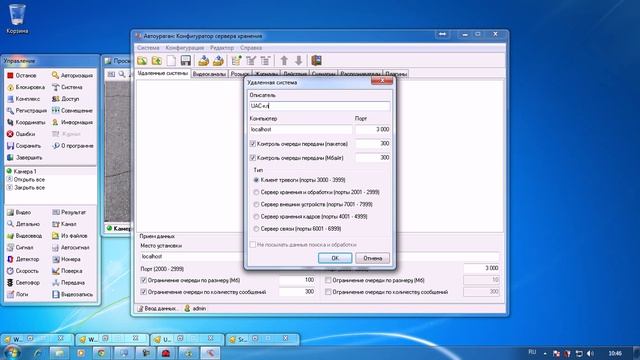
Task: Click Из файлов in the Управление panel
Action: click(x=70, y=236)
